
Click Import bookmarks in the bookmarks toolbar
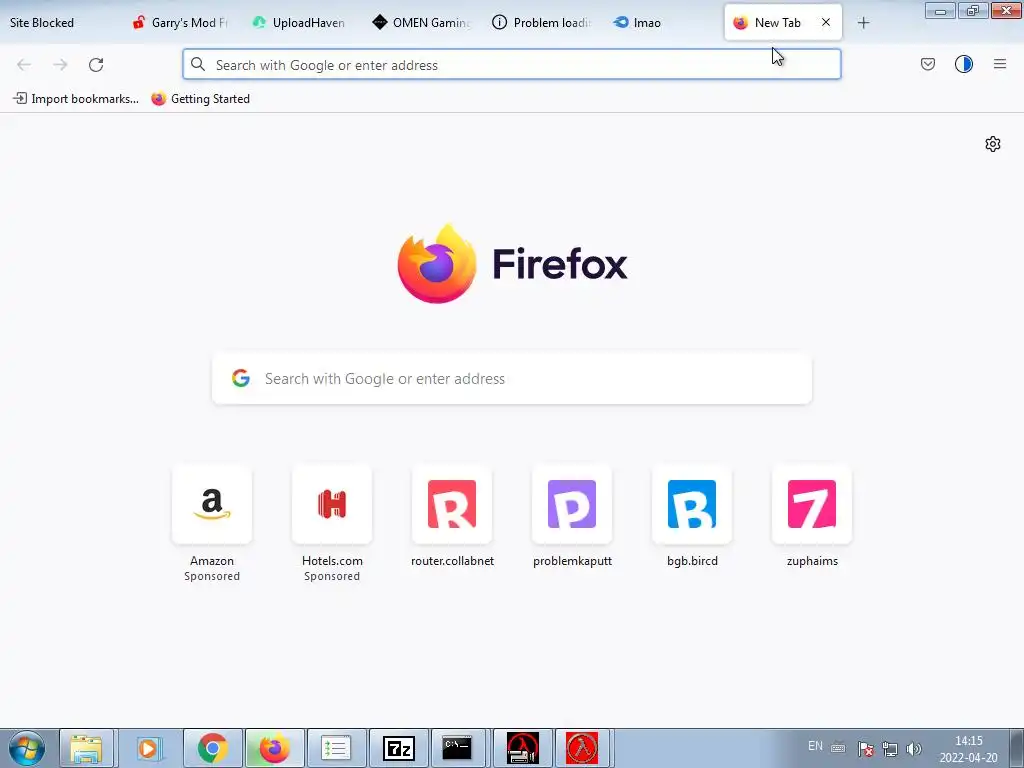click(76, 99)
